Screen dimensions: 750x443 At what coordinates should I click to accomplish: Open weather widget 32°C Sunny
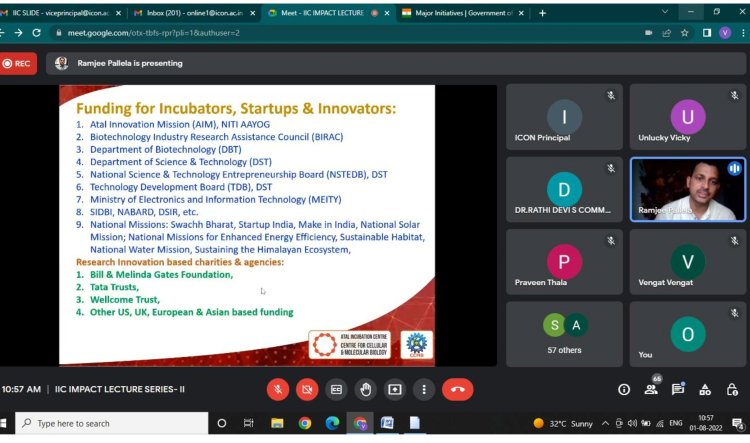point(563,423)
